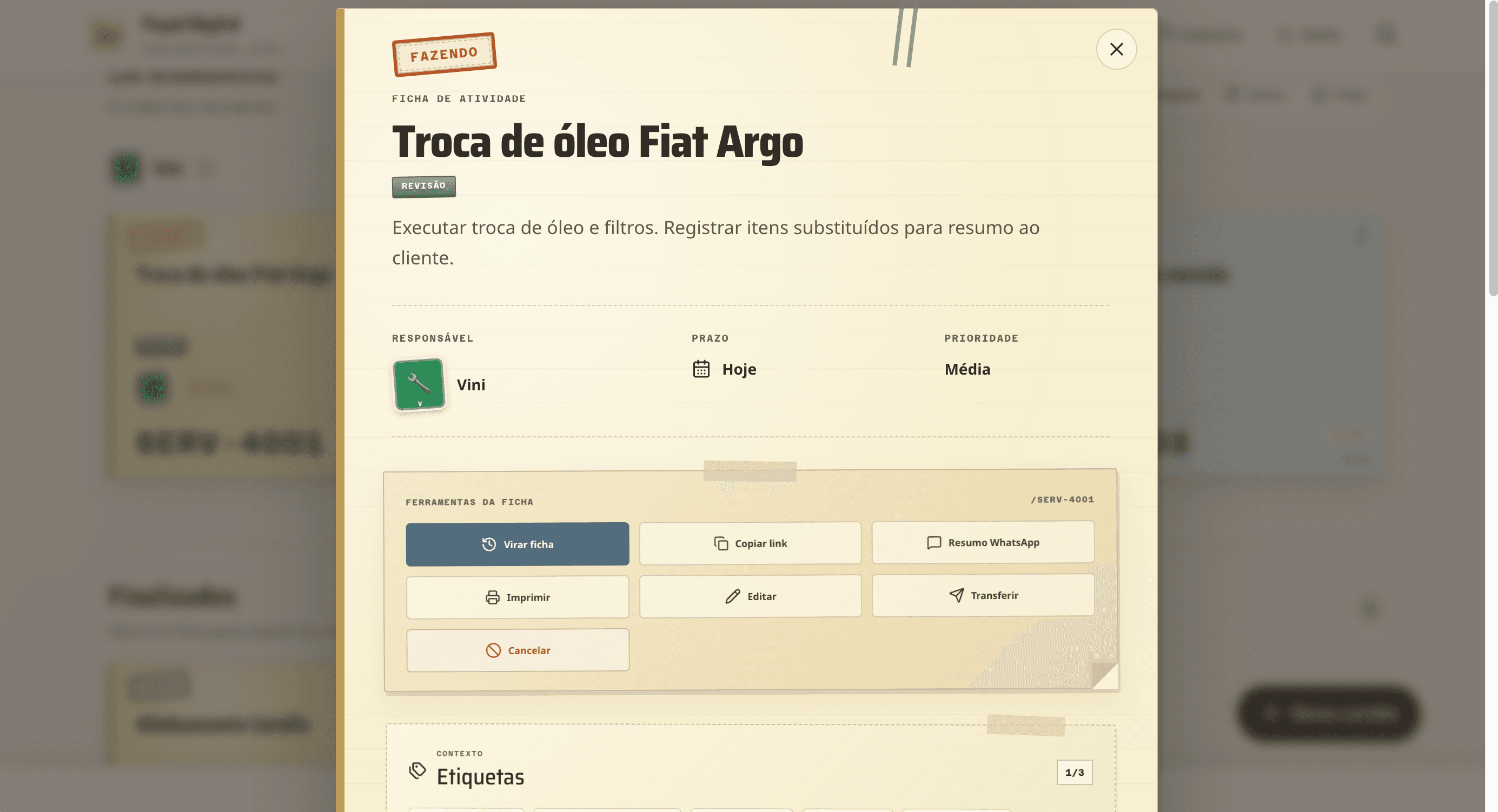This screenshot has height=812, width=1498.
Task: Click the 'FICHA DE ATIVIDADE' label
Action: pyautogui.click(x=459, y=99)
